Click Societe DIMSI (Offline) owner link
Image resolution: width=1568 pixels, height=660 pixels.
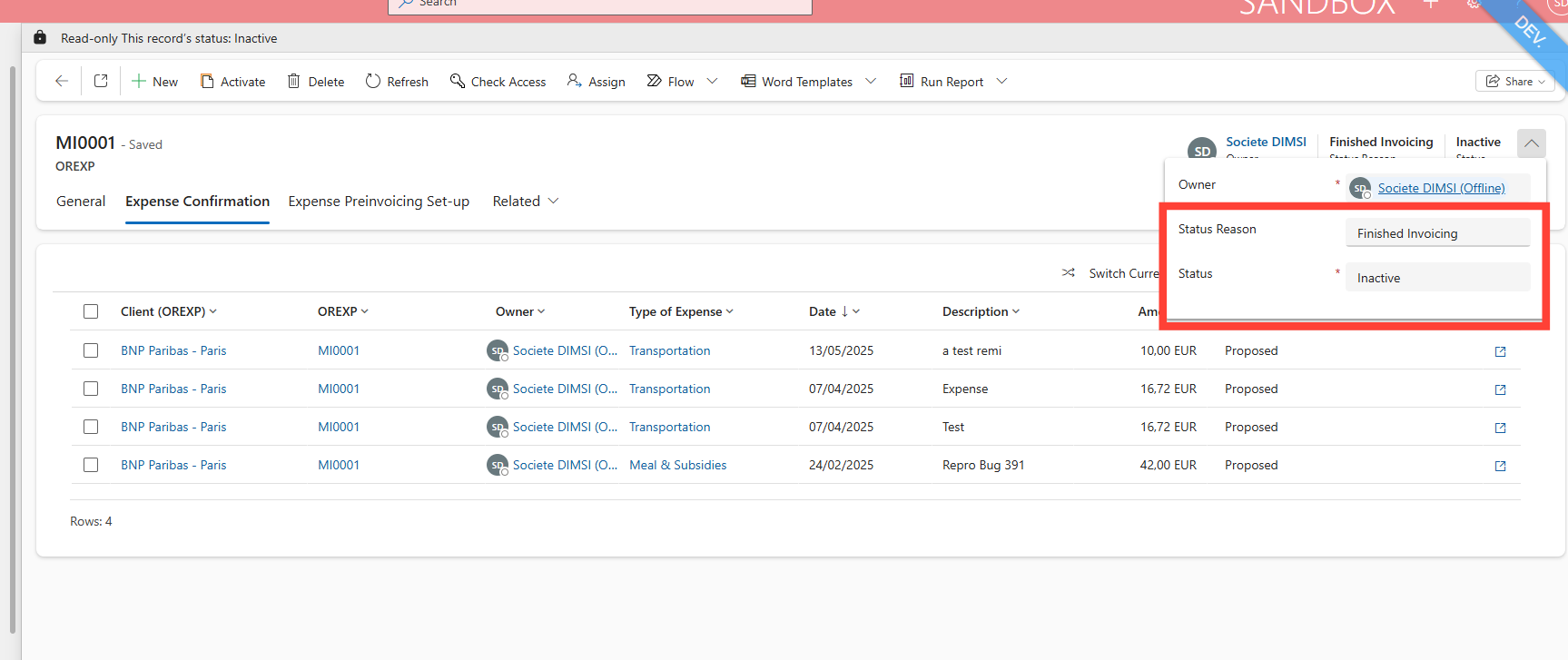[x=1441, y=188]
